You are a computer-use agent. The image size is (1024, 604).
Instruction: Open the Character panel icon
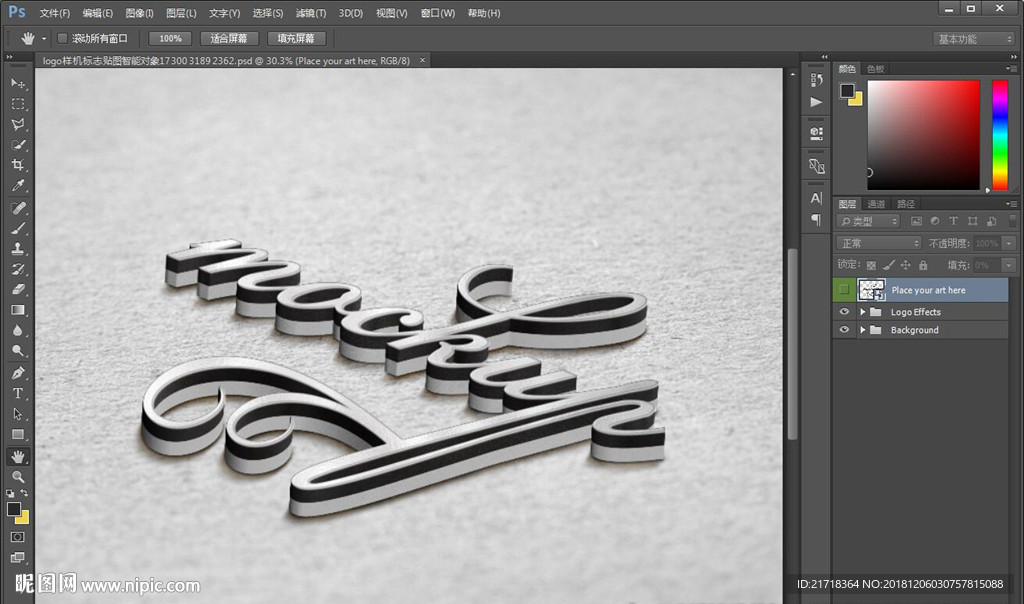[x=816, y=198]
